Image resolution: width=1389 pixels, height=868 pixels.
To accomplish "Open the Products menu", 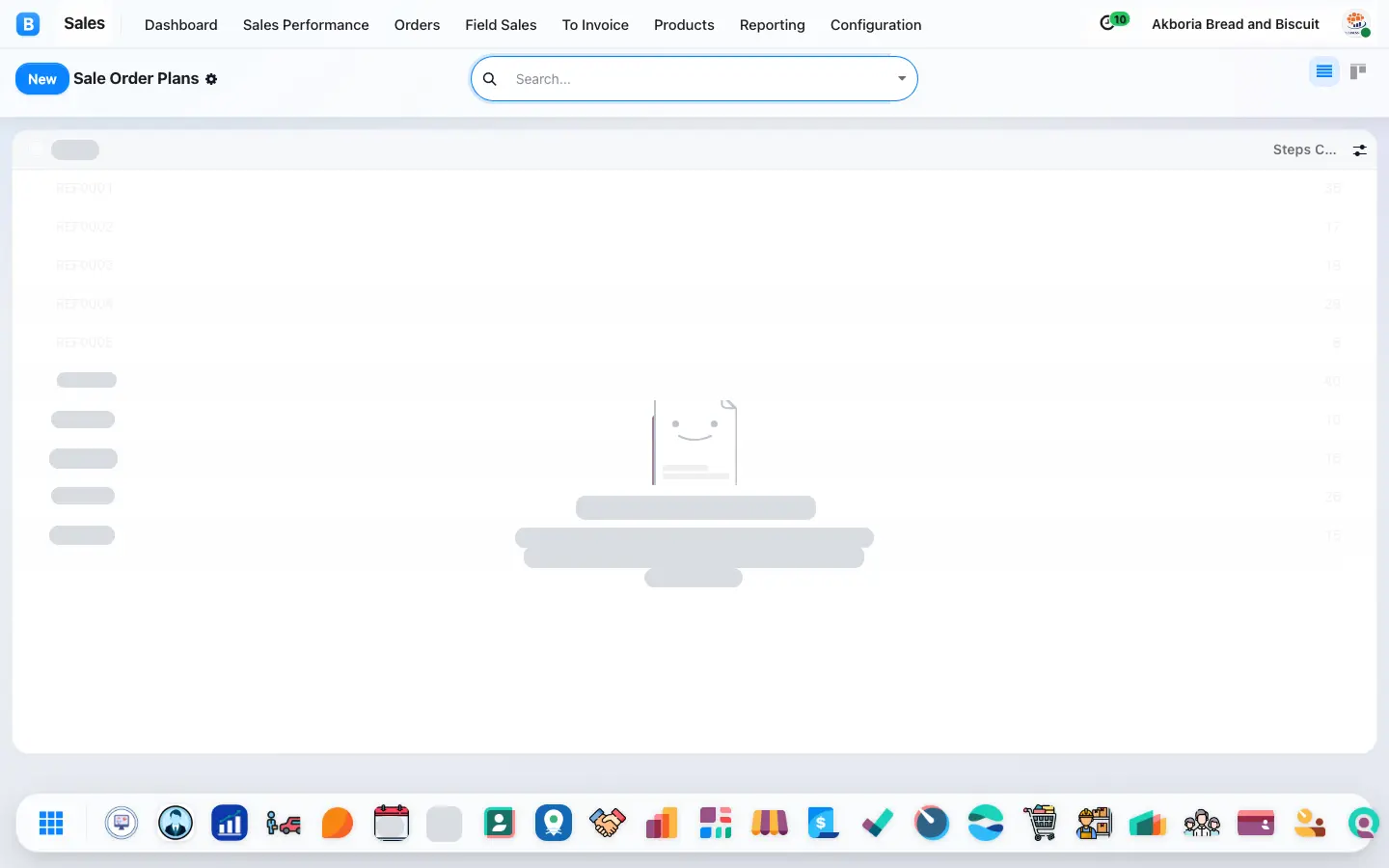I will point(684,25).
